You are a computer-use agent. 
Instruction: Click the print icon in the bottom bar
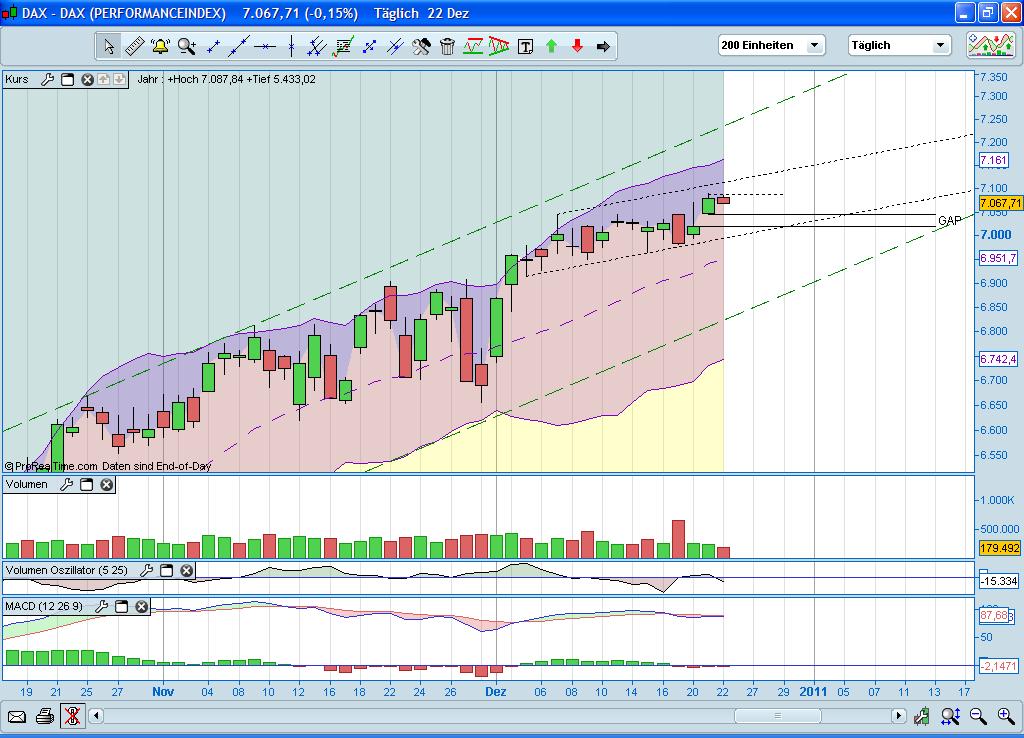click(45, 716)
